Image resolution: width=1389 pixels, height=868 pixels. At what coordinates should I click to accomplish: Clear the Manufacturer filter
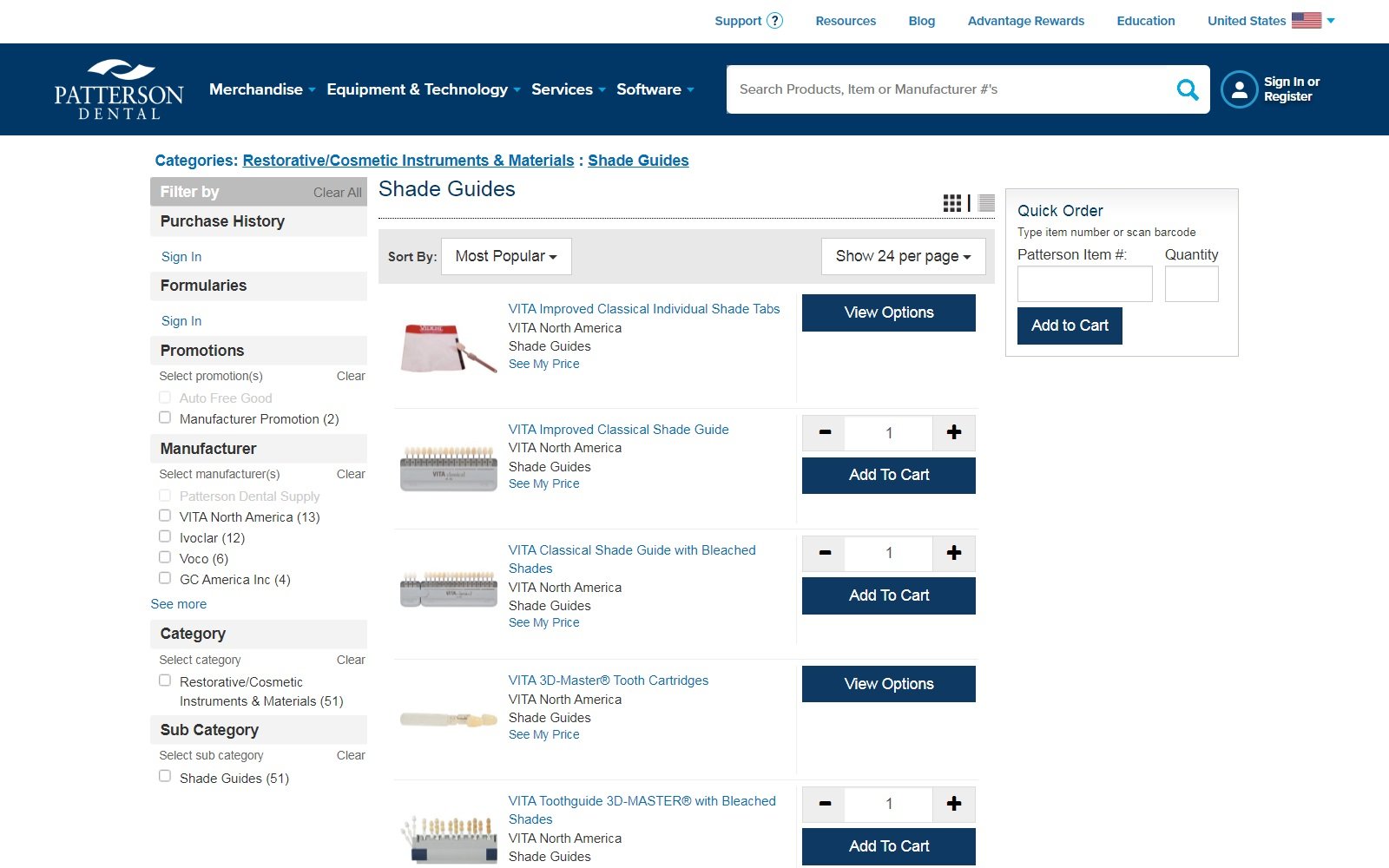pos(351,474)
